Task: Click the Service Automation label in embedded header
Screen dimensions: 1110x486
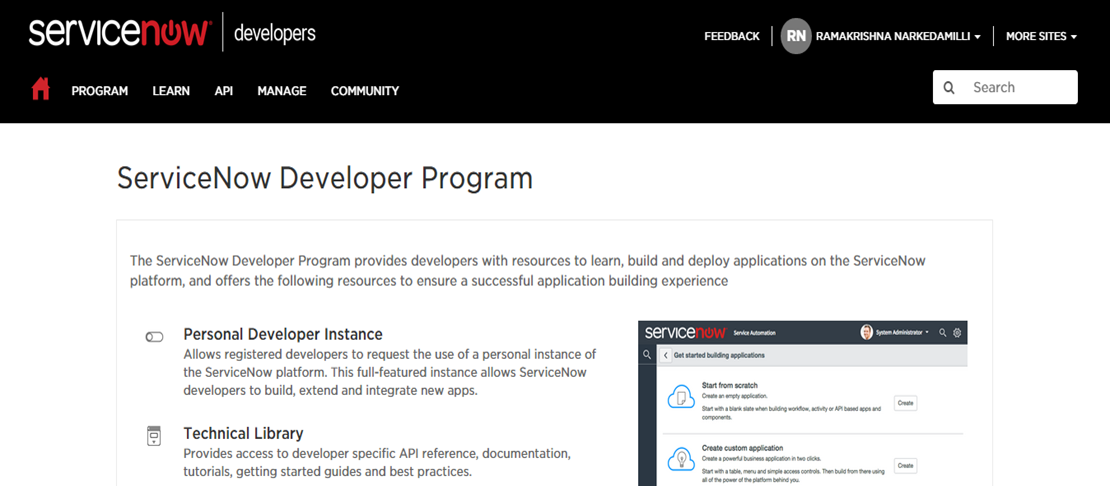Action: coord(755,332)
